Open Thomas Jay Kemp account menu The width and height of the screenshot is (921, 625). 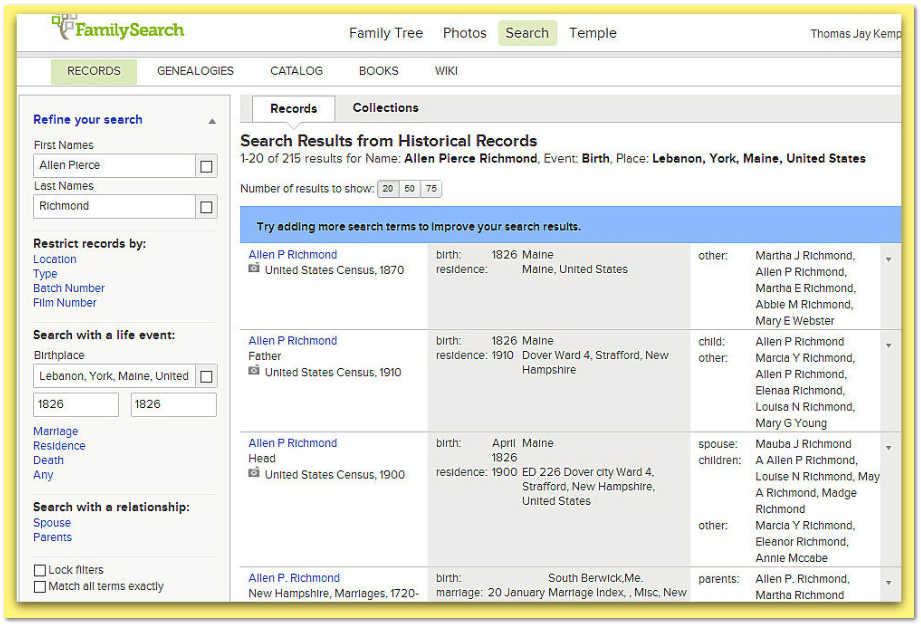[x=855, y=34]
